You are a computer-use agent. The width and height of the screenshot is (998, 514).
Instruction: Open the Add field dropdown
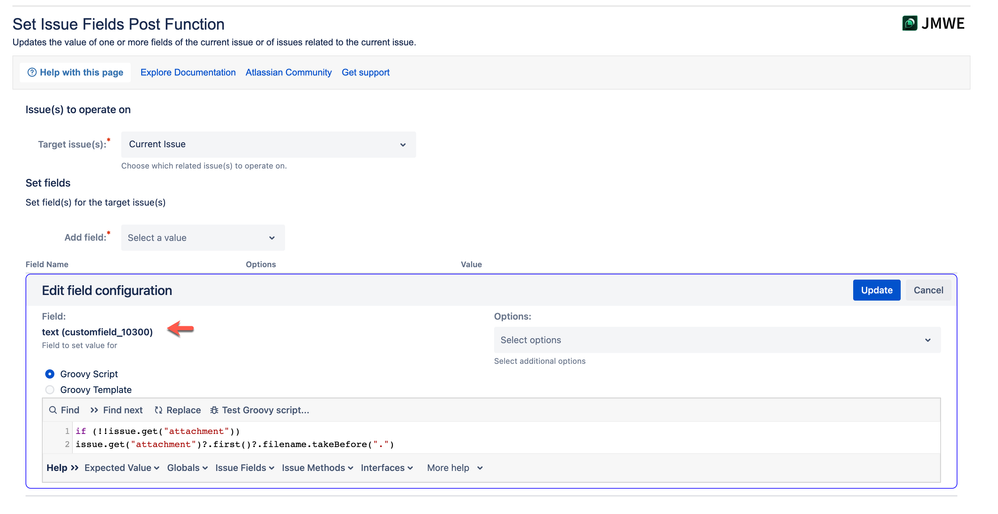[202, 238]
